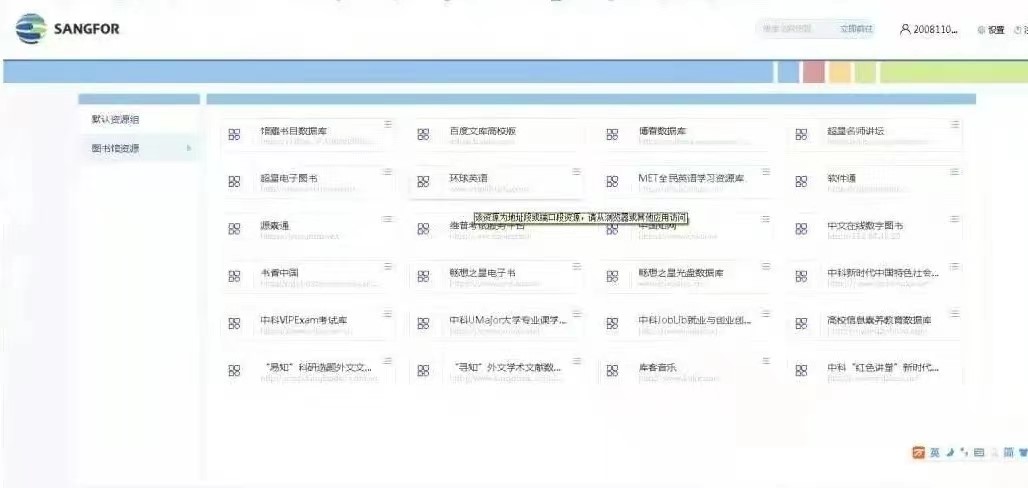
Task: Click the resource address search field
Action: pos(795,29)
